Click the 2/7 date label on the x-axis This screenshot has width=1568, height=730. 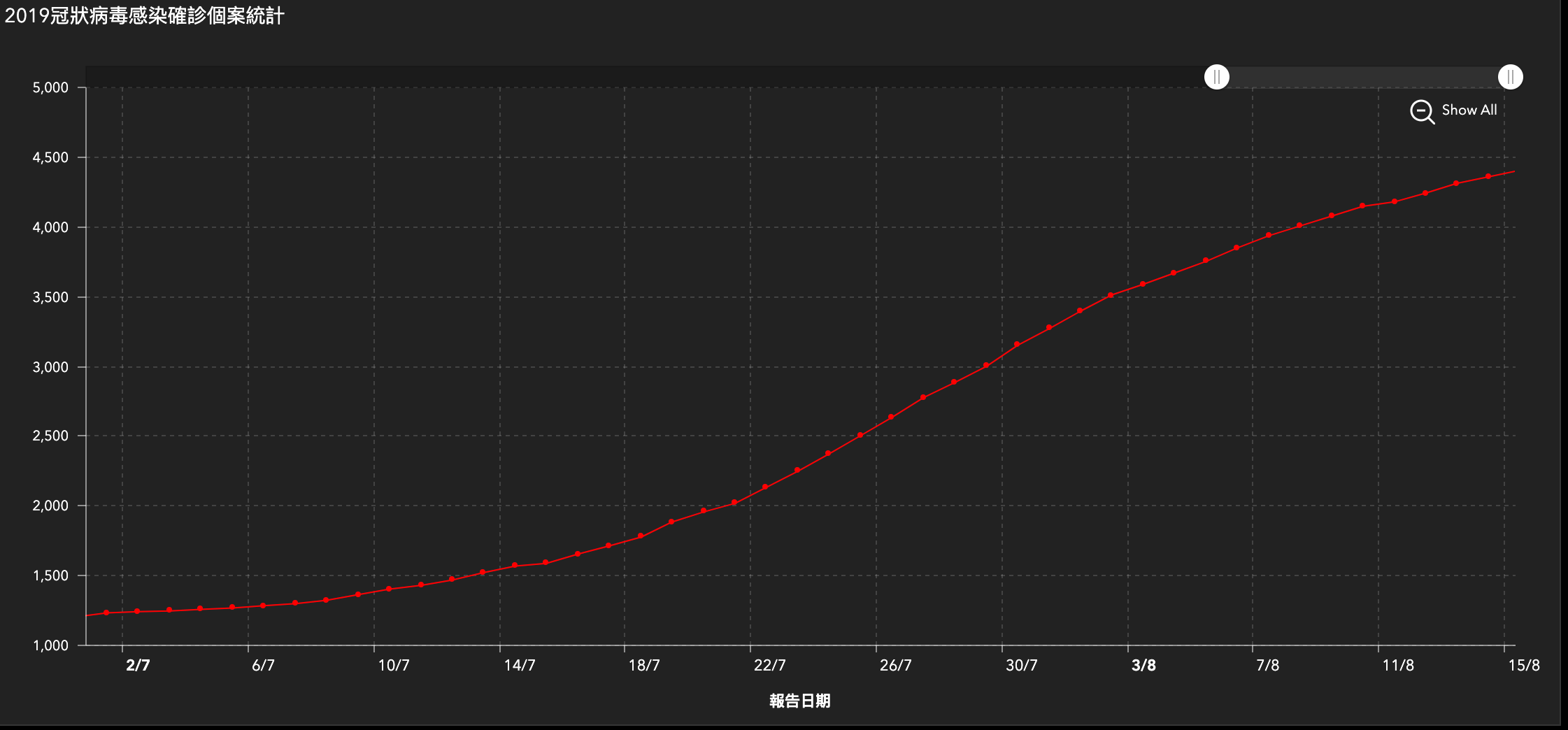pyautogui.click(x=138, y=665)
